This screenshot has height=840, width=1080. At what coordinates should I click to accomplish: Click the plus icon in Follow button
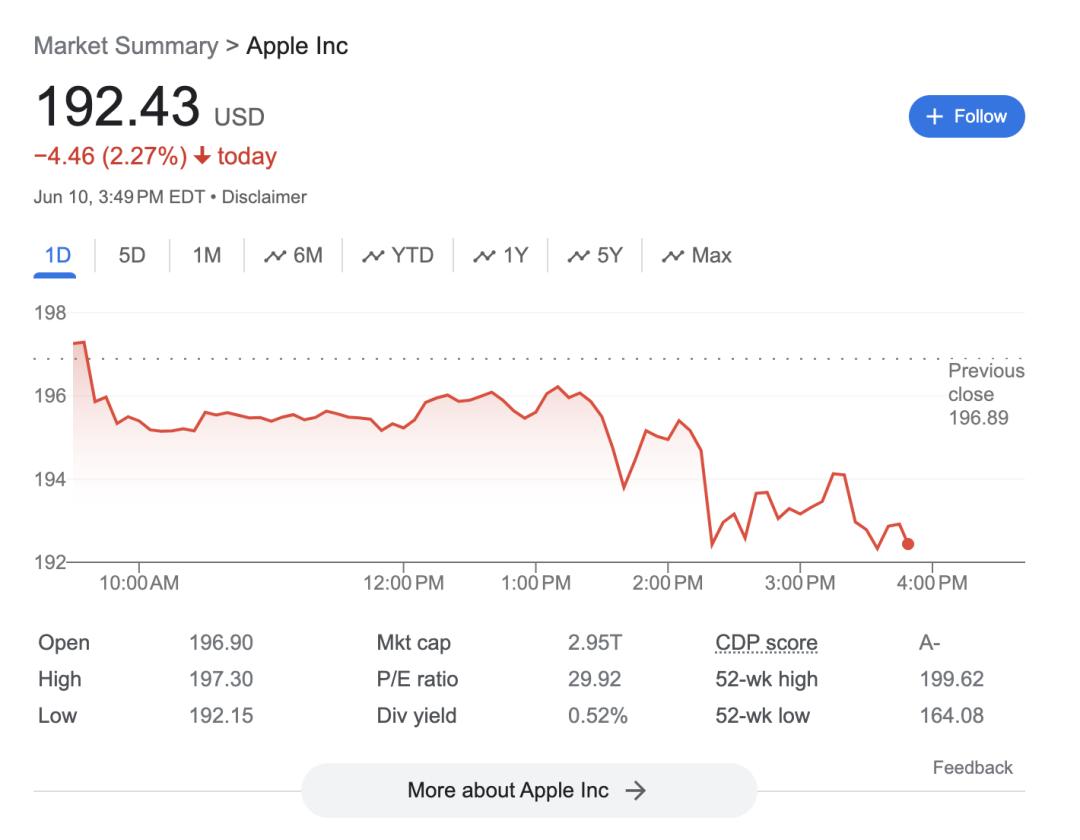[934, 116]
